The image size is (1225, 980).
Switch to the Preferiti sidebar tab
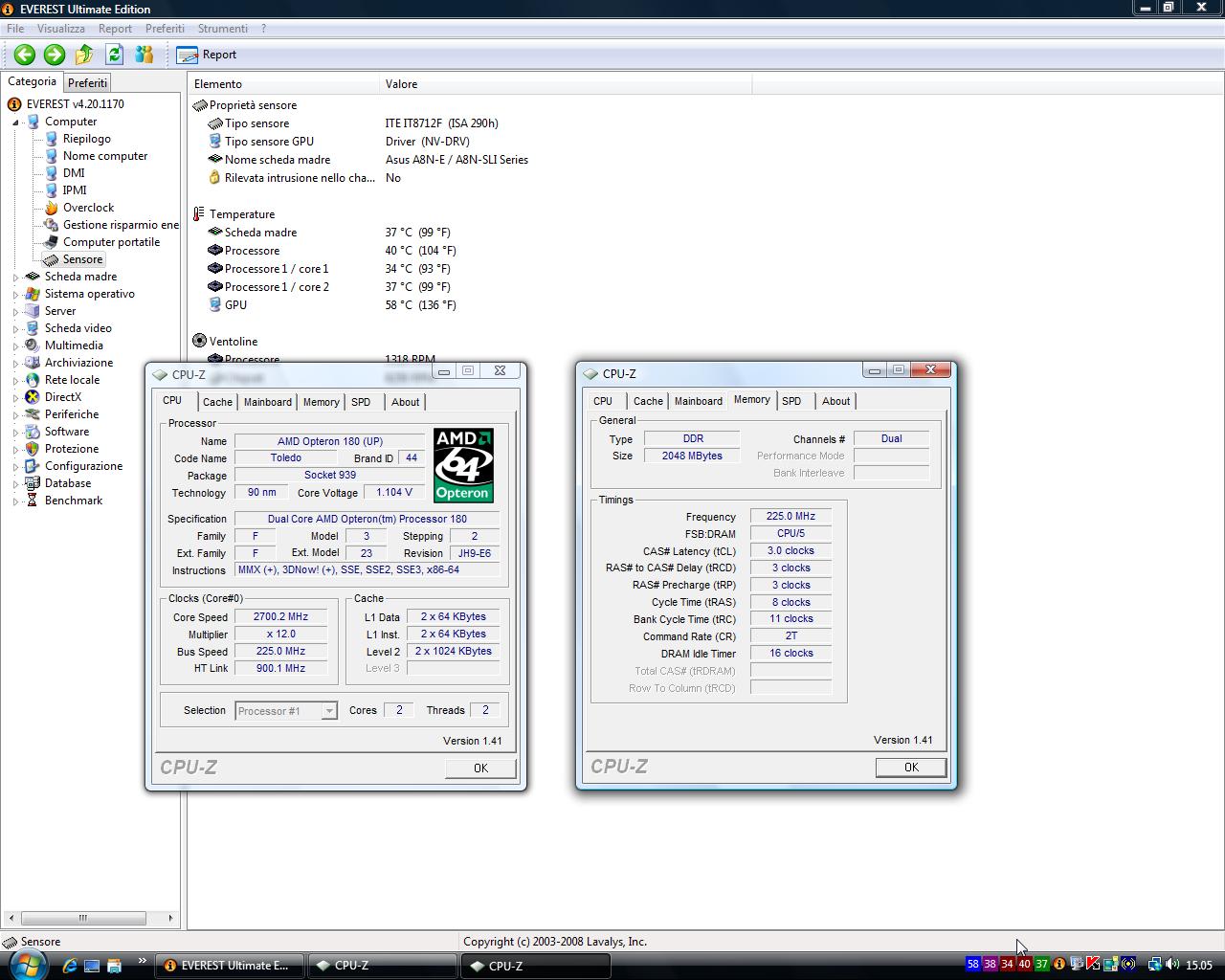pyautogui.click(x=88, y=83)
